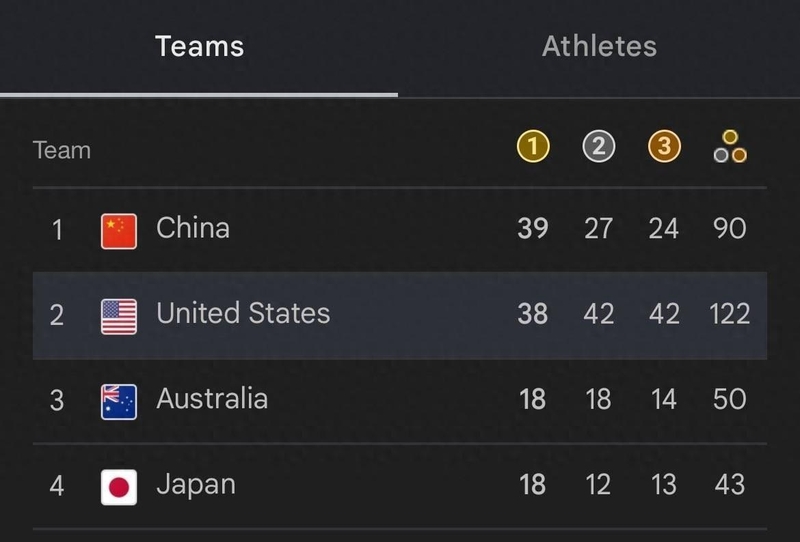Viewport: 800px width, 542px height.
Task: Switch to the Athletes tab
Action: (599, 46)
